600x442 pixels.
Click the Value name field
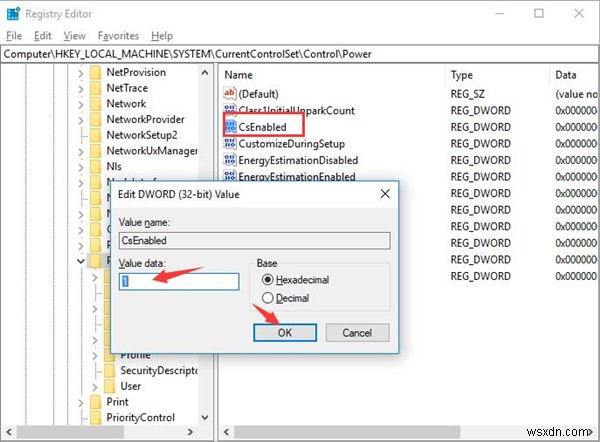click(254, 240)
